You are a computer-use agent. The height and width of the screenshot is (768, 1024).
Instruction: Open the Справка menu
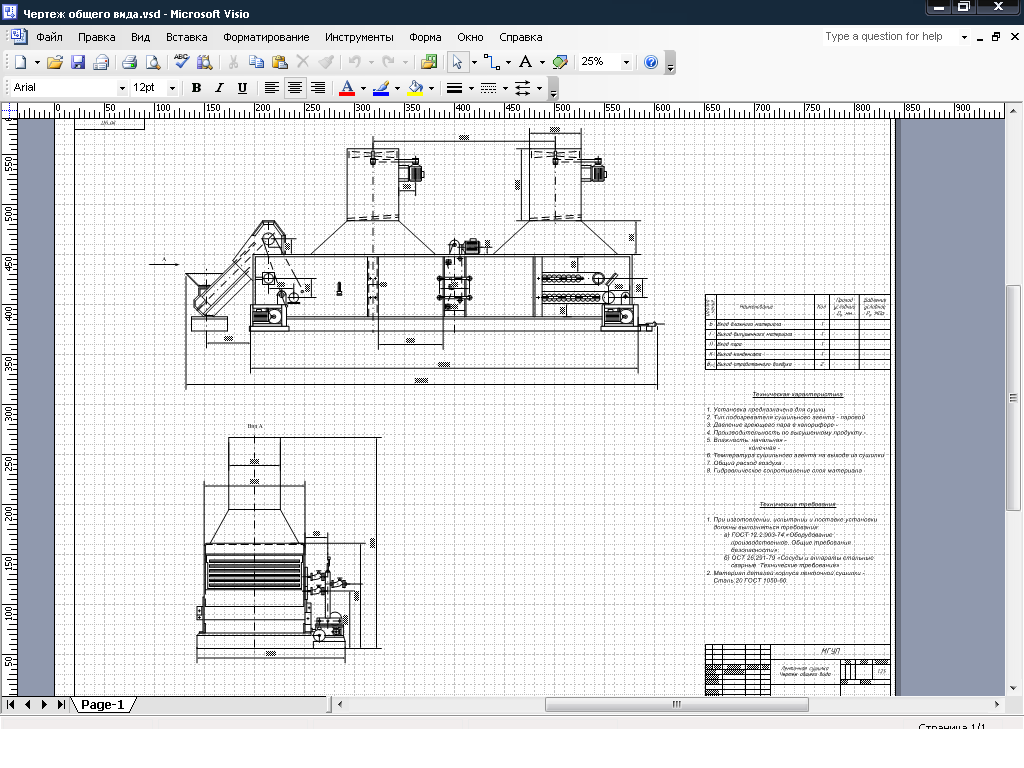[520, 37]
